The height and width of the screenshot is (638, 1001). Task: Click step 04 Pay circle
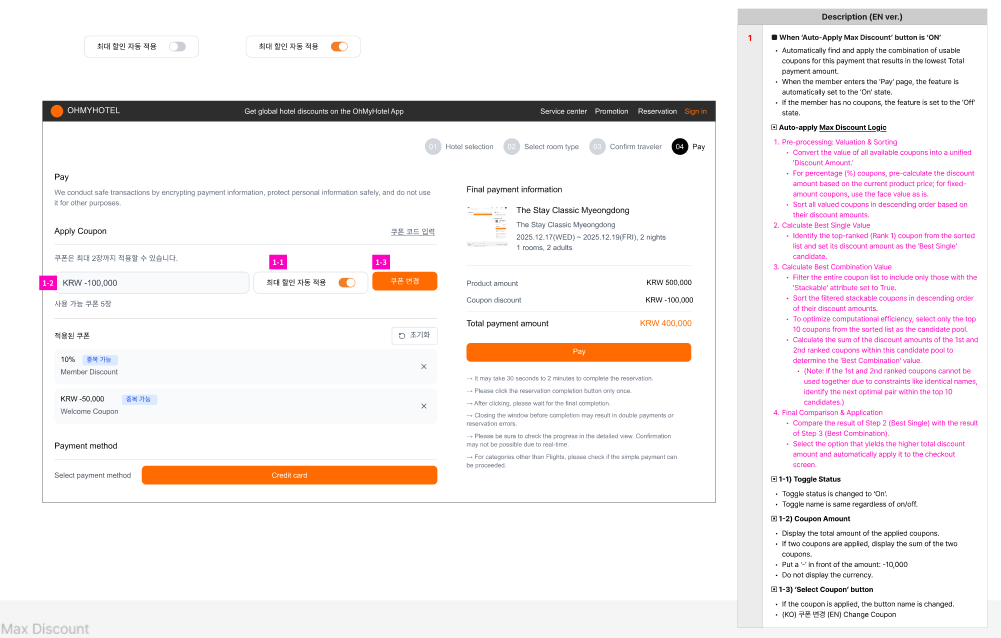click(680, 146)
